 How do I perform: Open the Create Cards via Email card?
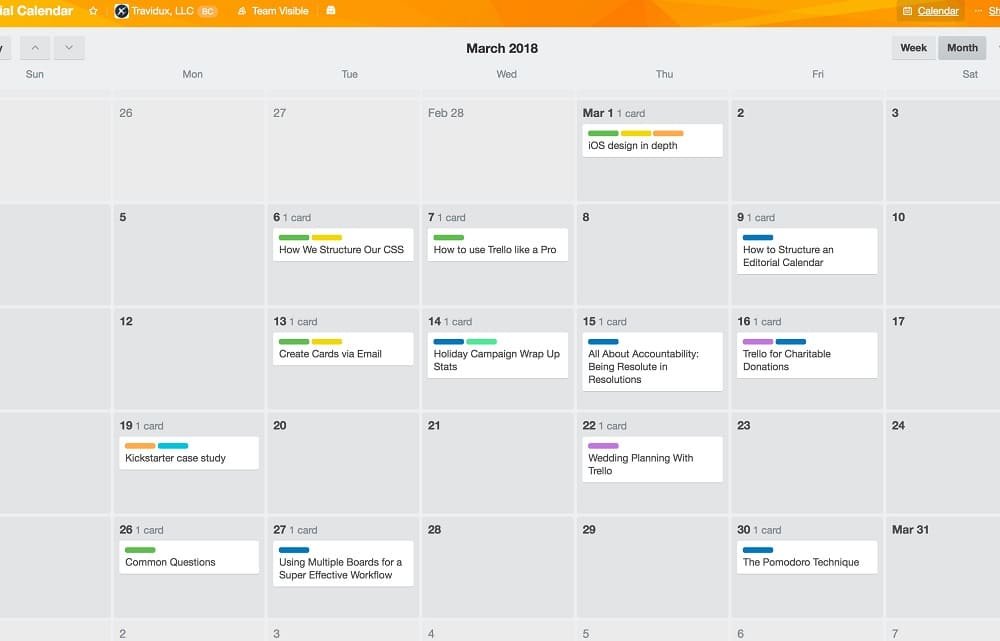(x=342, y=349)
